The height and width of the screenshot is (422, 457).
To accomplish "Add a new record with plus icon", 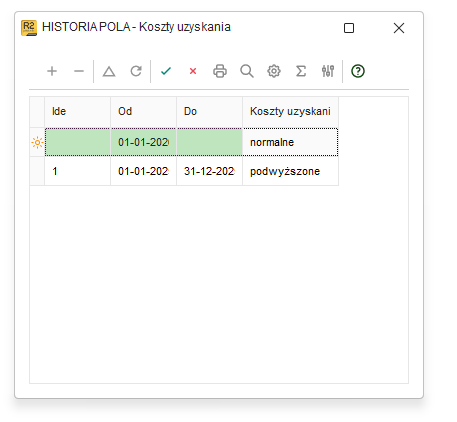I will 52,71.
